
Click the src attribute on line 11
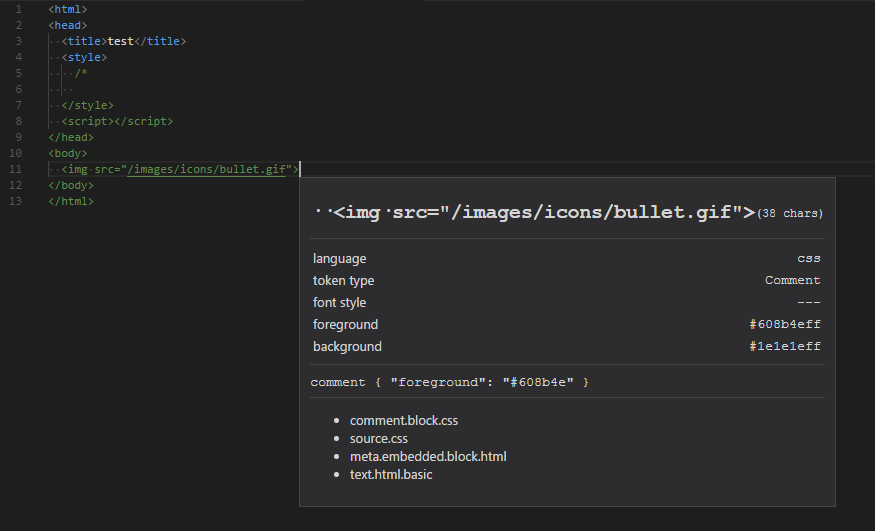tap(104, 169)
